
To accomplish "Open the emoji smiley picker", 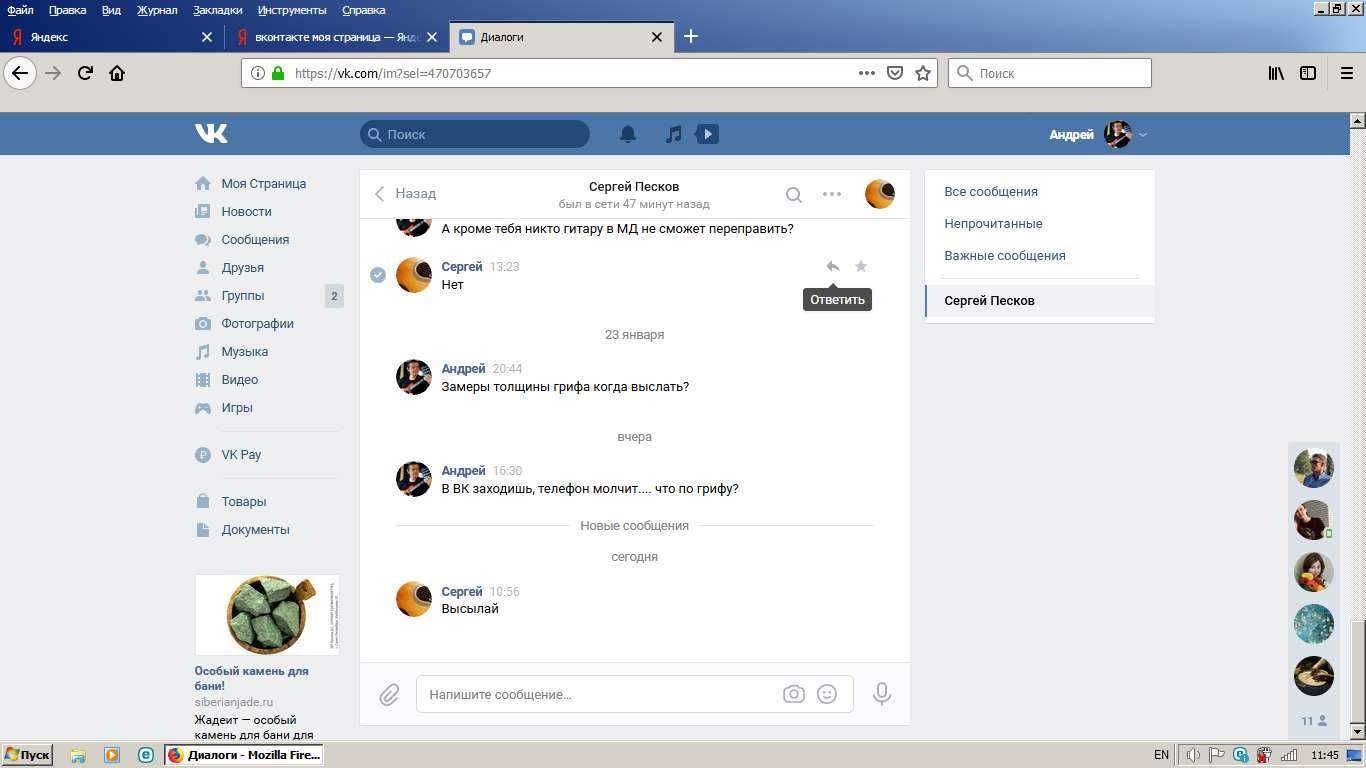I will 827,694.
